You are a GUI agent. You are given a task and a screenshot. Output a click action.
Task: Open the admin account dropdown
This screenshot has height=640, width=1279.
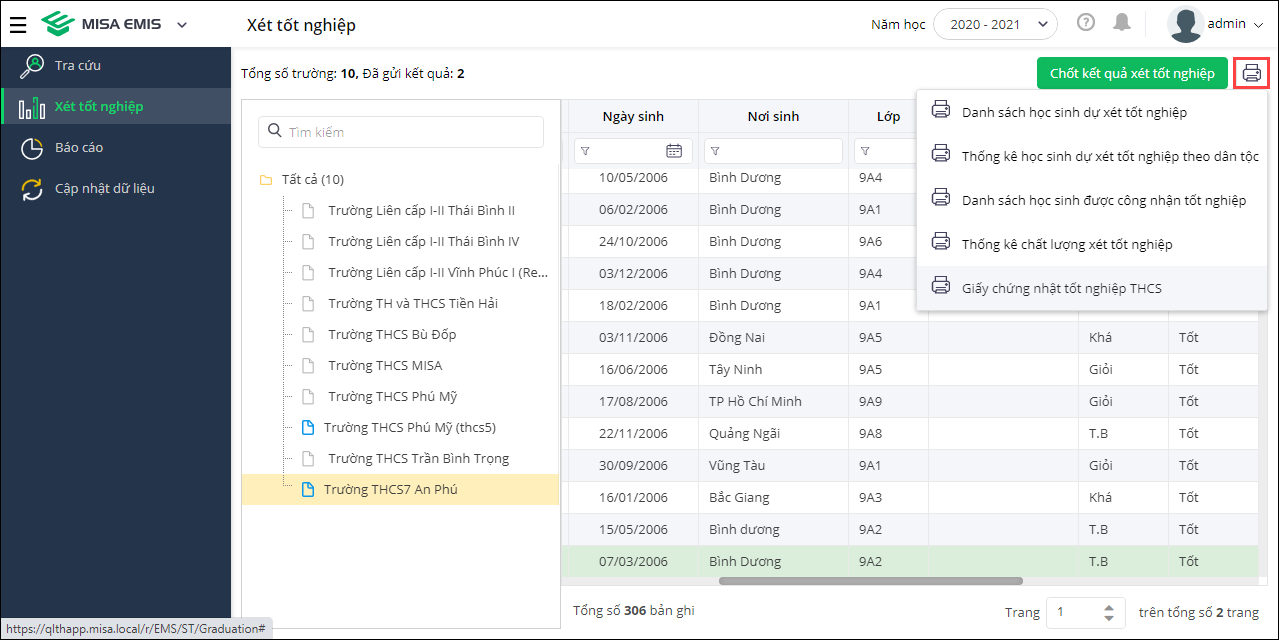tap(1216, 24)
